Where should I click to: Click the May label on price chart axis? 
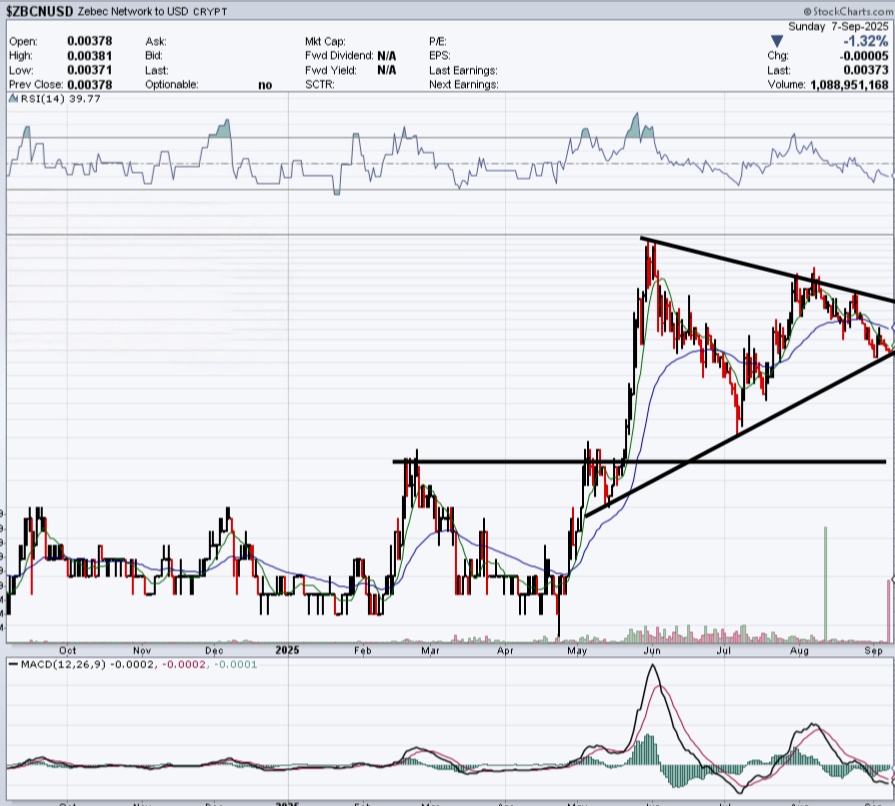(577, 650)
